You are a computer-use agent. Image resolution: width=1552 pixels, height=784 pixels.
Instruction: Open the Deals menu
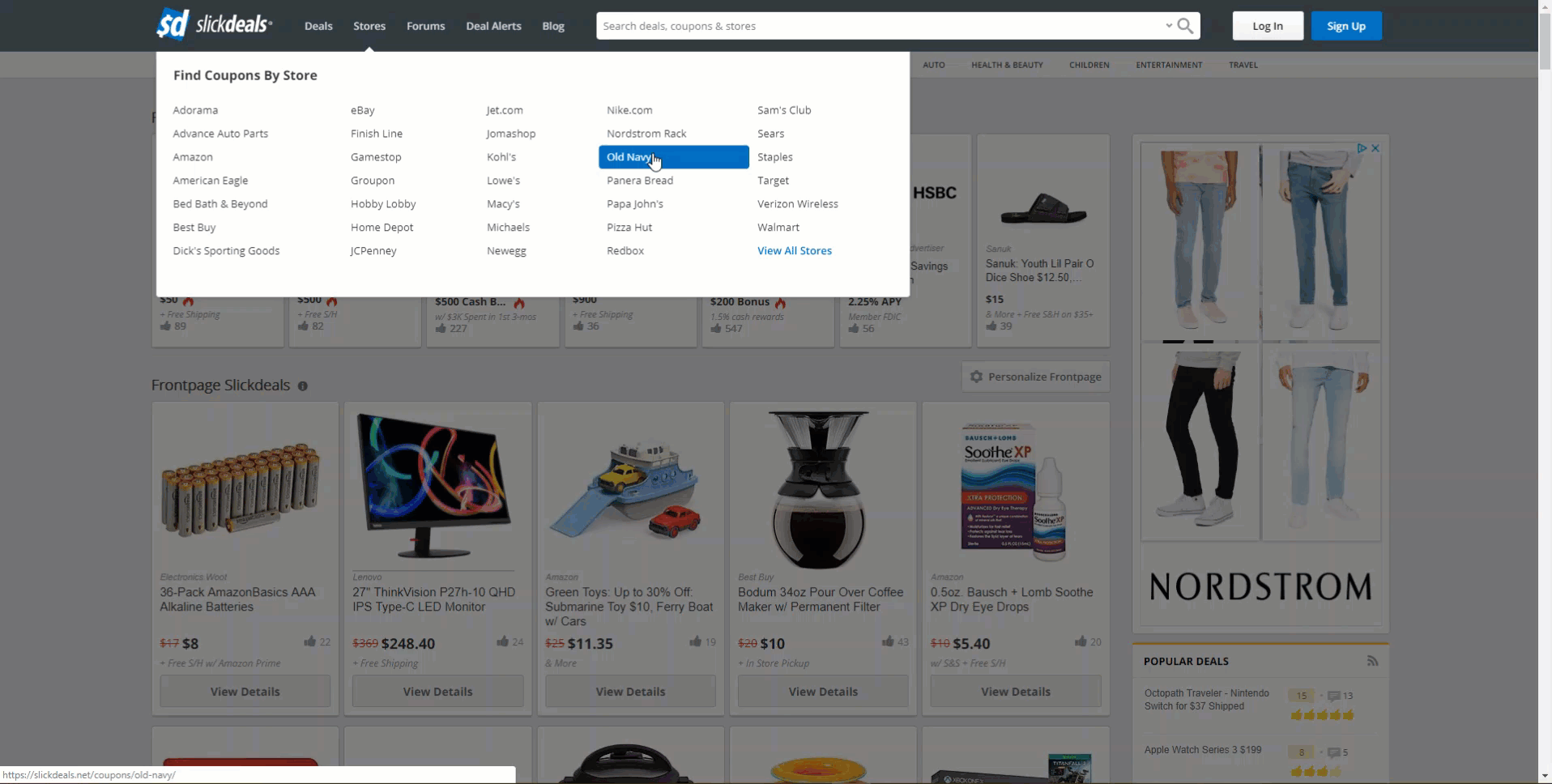pos(318,26)
